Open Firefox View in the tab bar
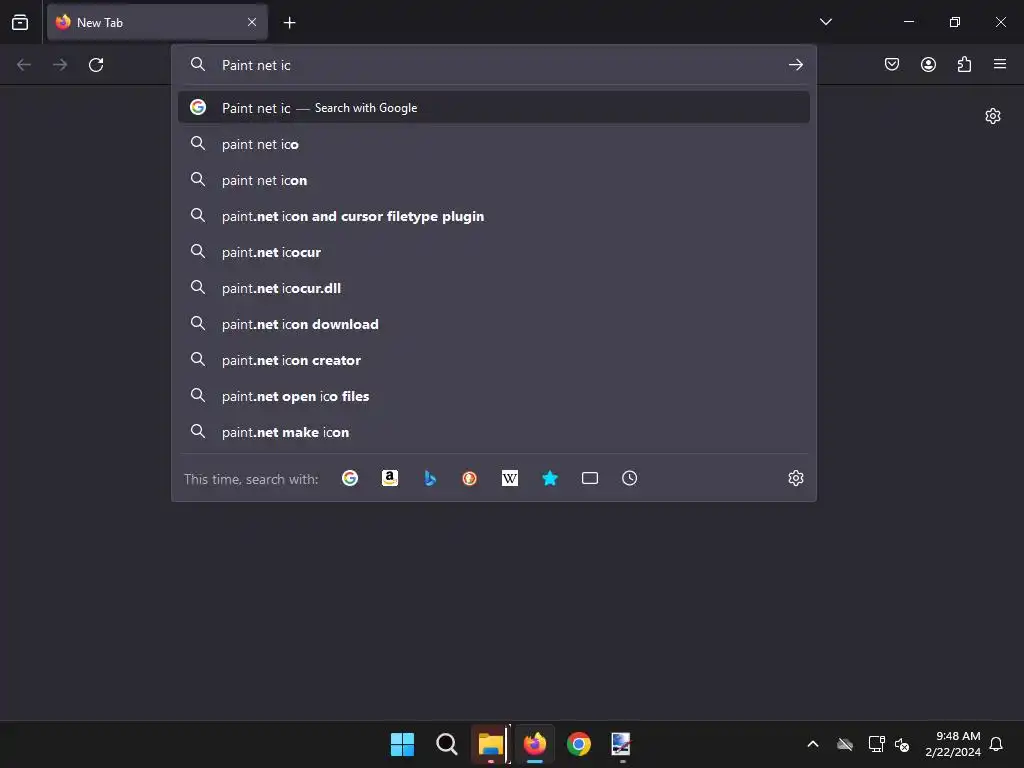The height and width of the screenshot is (768, 1024). pos(20,22)
